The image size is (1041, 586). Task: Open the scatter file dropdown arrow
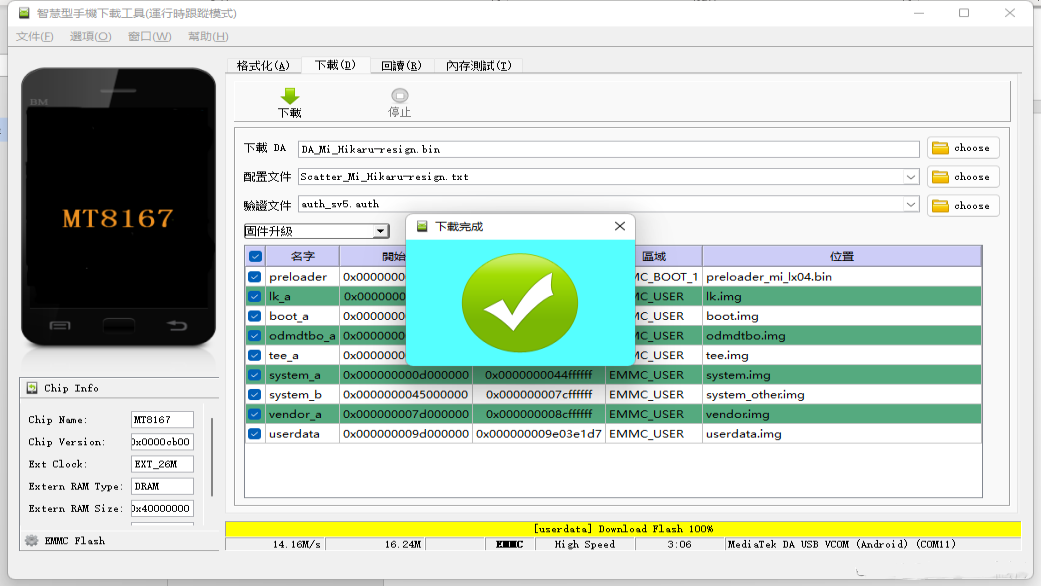coord(910,176)
